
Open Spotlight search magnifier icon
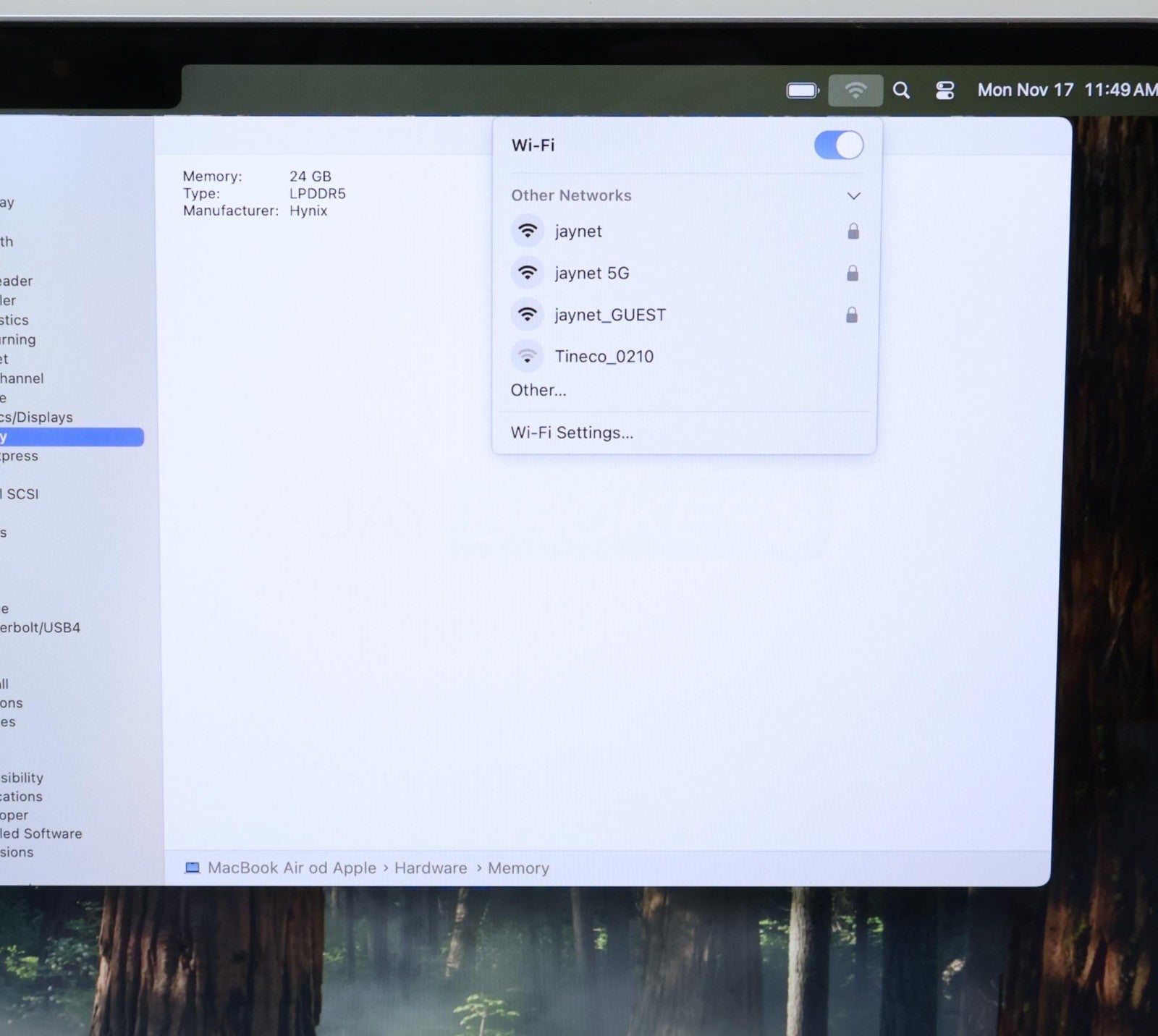[x=901, y=90]
